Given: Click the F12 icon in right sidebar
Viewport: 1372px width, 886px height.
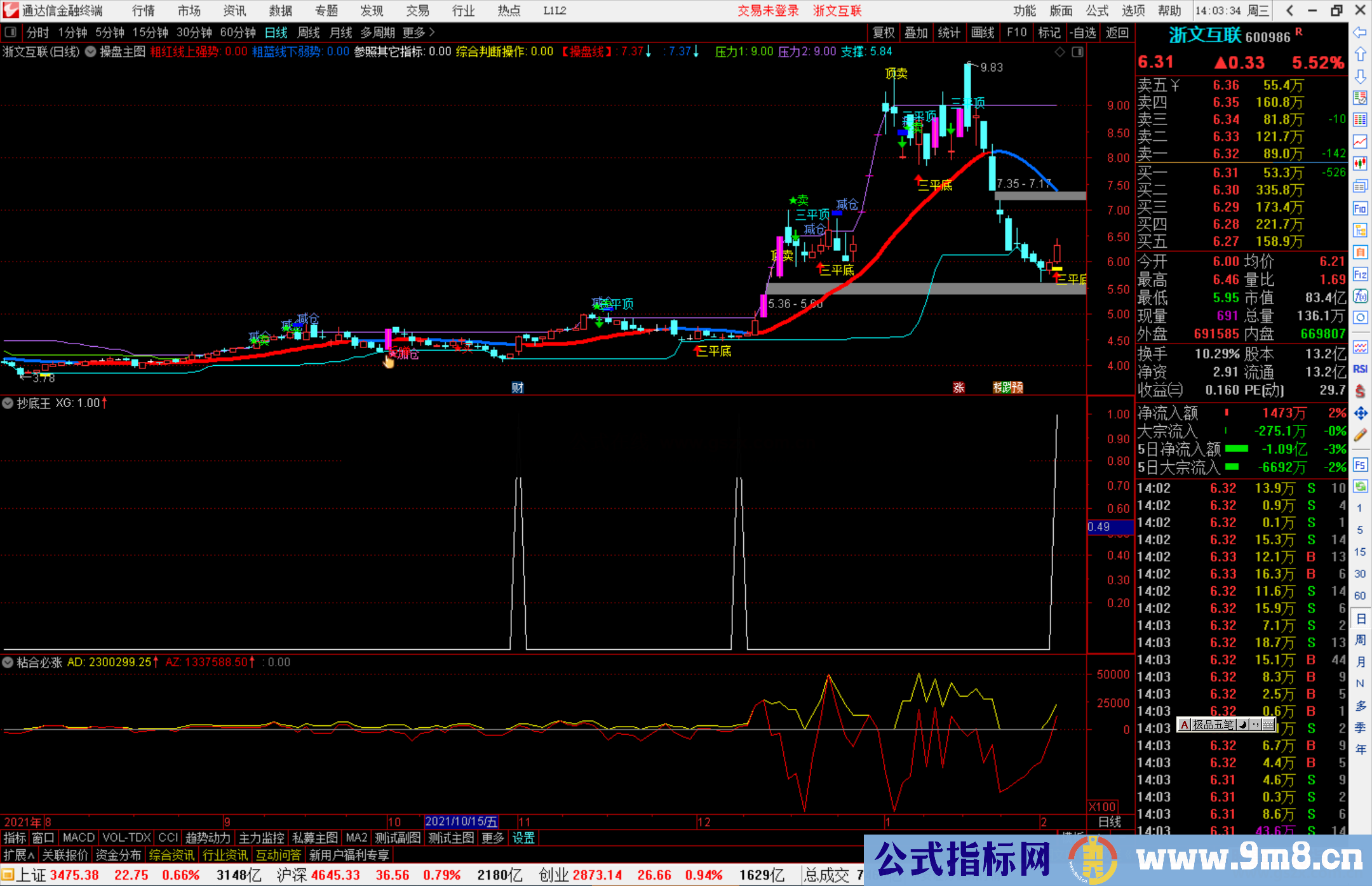Looking at the screenshot, I should (1360, 274).
